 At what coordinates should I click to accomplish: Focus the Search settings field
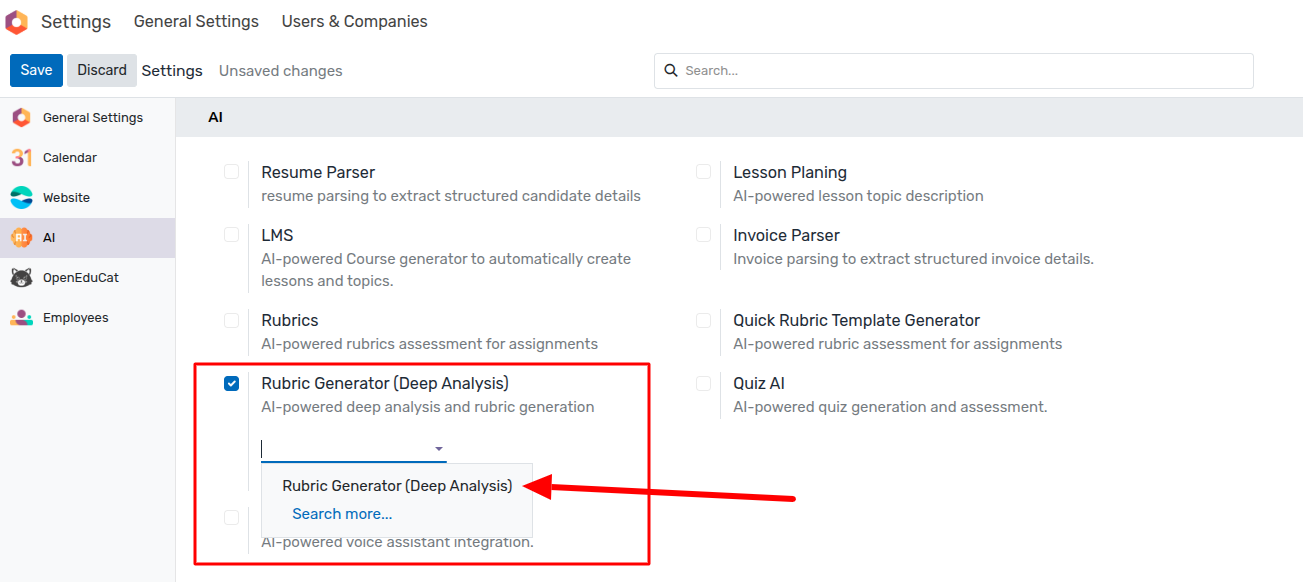coord(954,71)
